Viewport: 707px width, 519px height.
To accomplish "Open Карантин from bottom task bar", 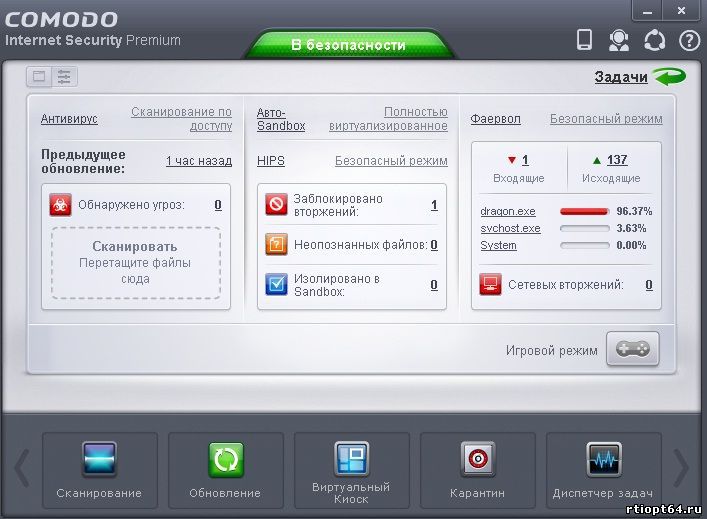I will pos(477,470).
